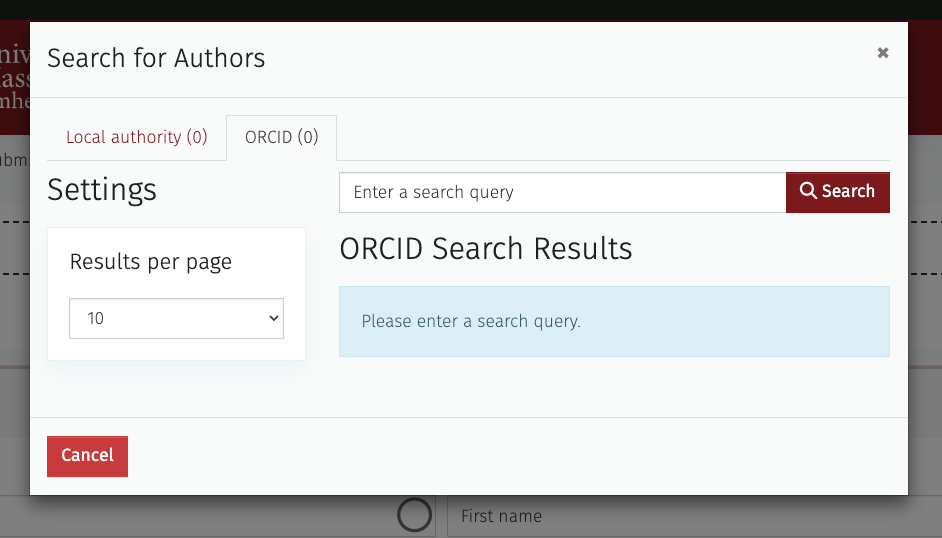
Task: Expand options via the dropdown chevron arrow
Action: coord(273,318)
